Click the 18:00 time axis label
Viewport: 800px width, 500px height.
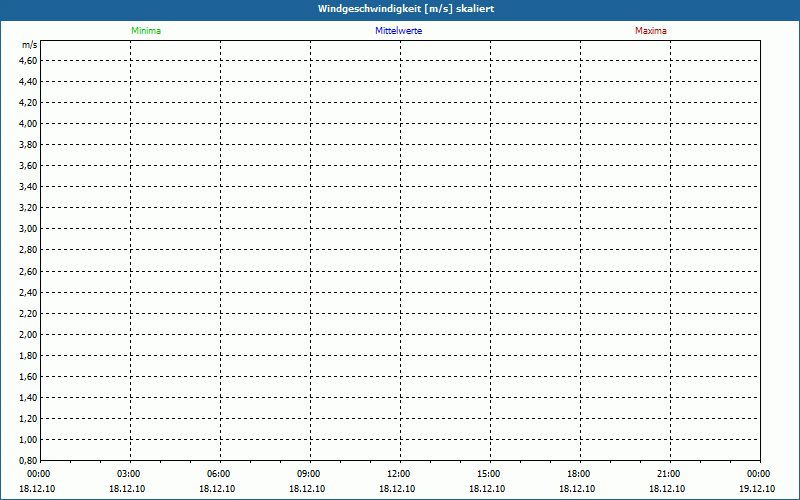[x=579, y=474]
